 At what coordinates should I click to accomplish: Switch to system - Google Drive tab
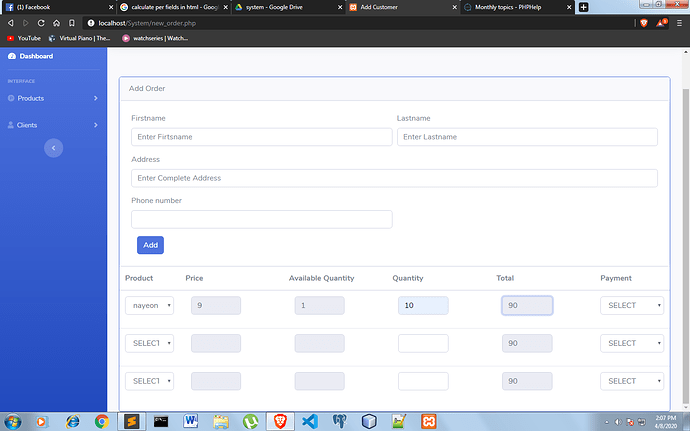(x=288, y=7)
